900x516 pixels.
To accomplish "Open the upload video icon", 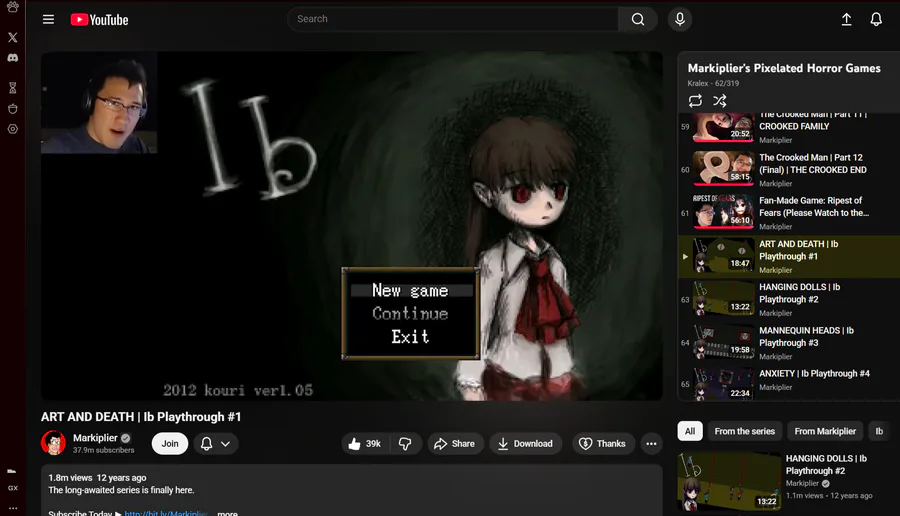I will [846, 20].
